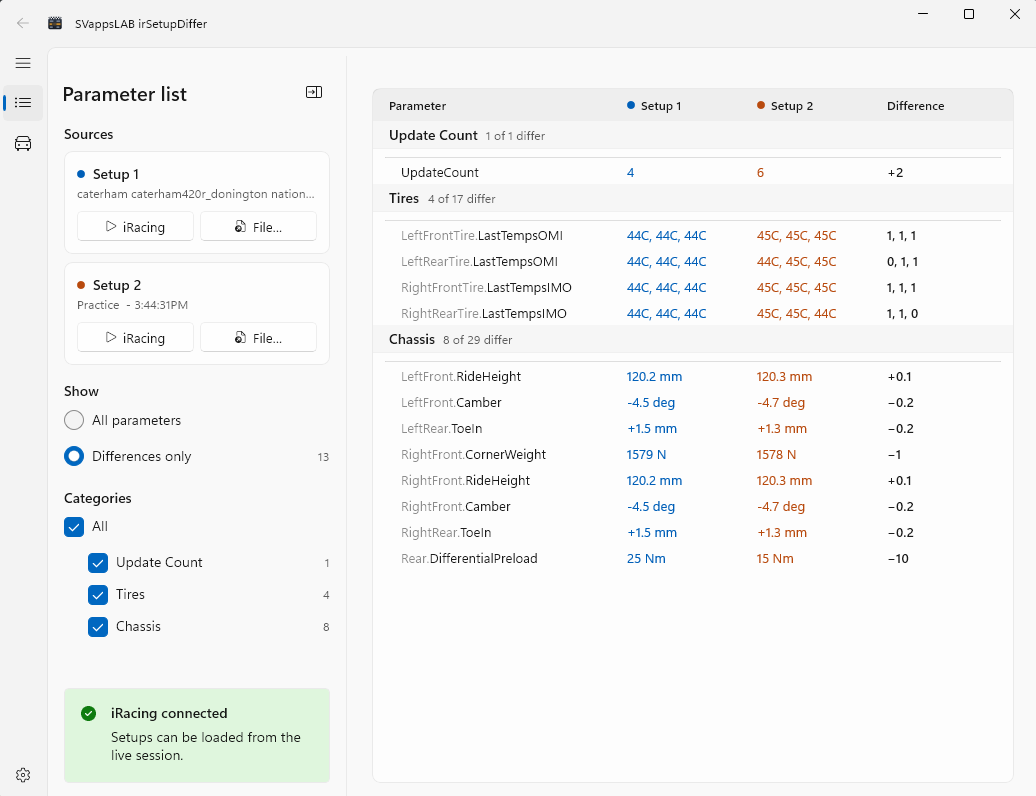This screenshot has height=796, width=1036.
Task: Select RightFront.RideHeight row
Action: coord(692,480)
